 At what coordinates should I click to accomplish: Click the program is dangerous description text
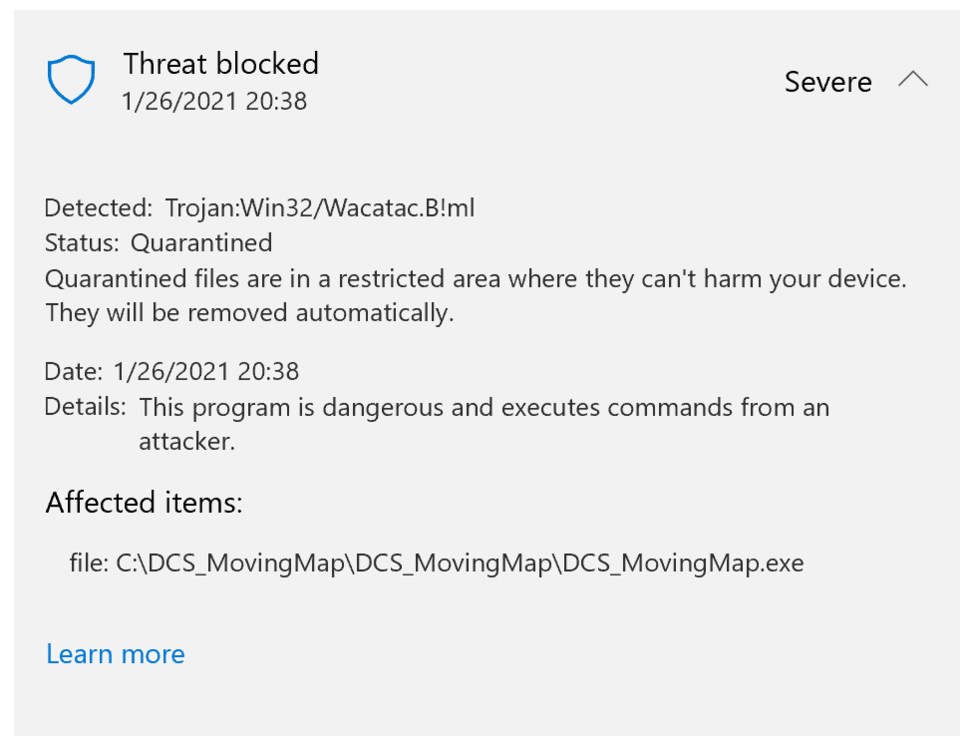pyautogui.click(x=484, y=407)
